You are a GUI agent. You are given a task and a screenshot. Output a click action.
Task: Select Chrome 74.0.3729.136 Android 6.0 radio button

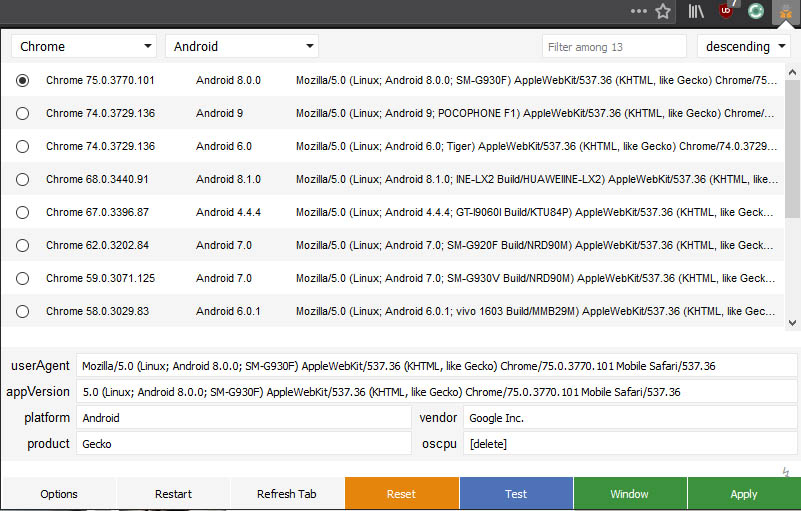click(x=22, y=146)
